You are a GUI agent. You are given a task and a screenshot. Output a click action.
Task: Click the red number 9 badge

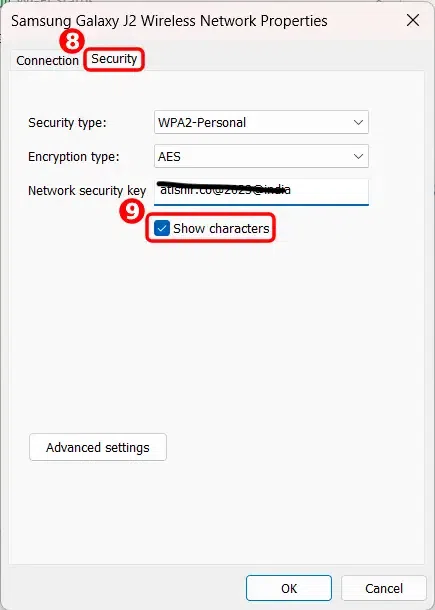132,211
